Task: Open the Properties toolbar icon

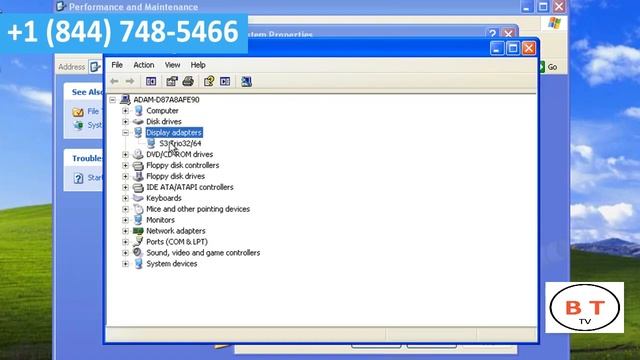Action: pos(172,81)
